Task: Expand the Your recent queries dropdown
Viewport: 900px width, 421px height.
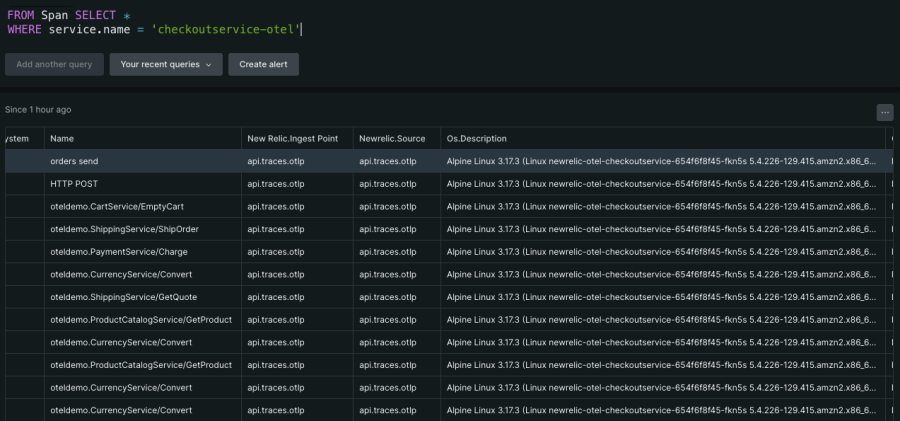Action: (x=165, y=64)
